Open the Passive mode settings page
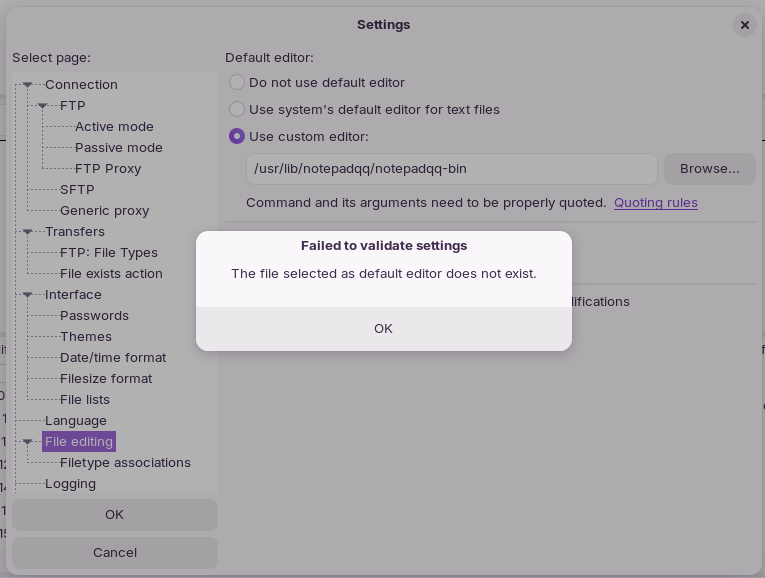 coord(119,148)
